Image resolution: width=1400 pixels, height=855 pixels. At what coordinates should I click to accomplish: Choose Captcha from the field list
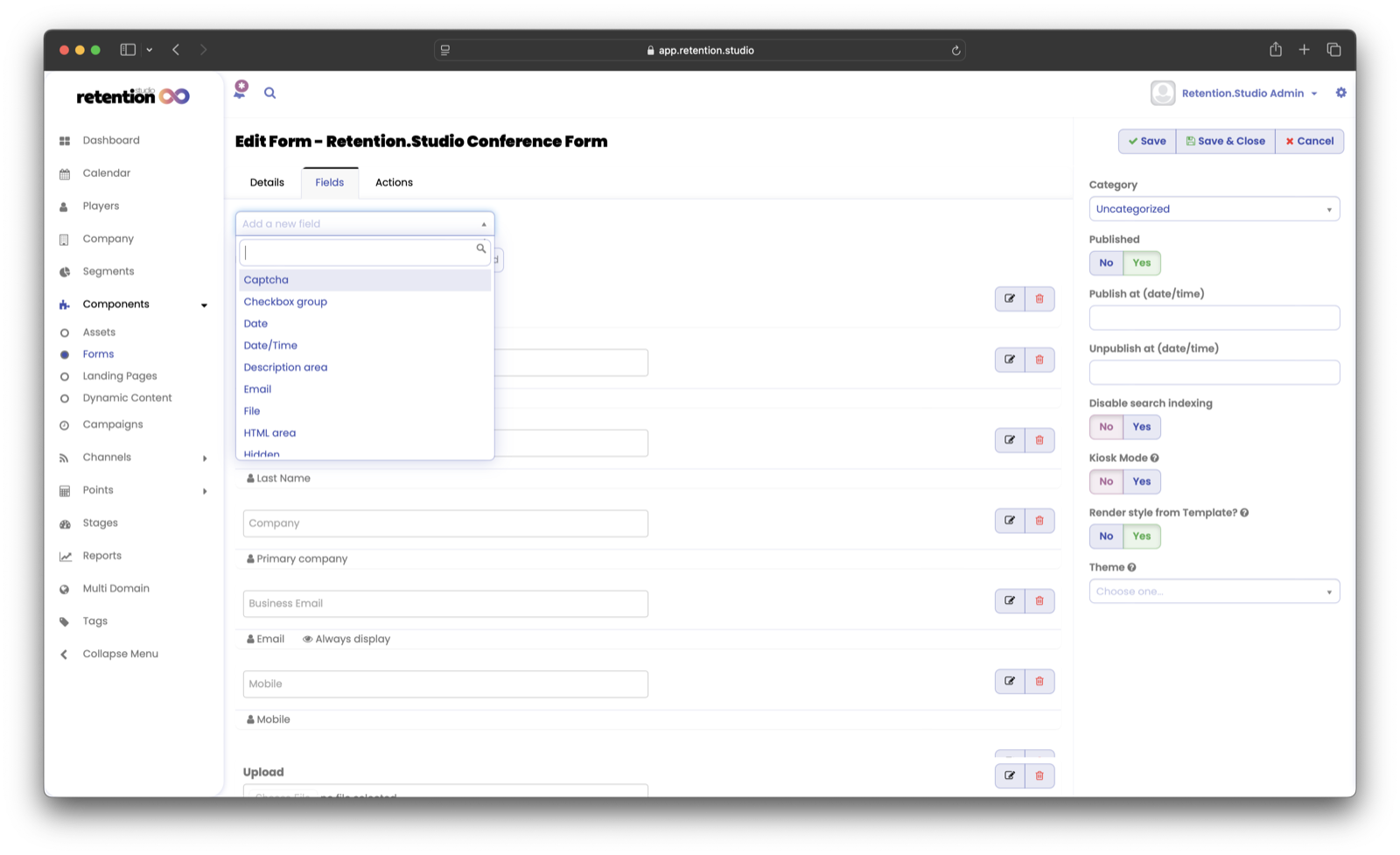365,280
